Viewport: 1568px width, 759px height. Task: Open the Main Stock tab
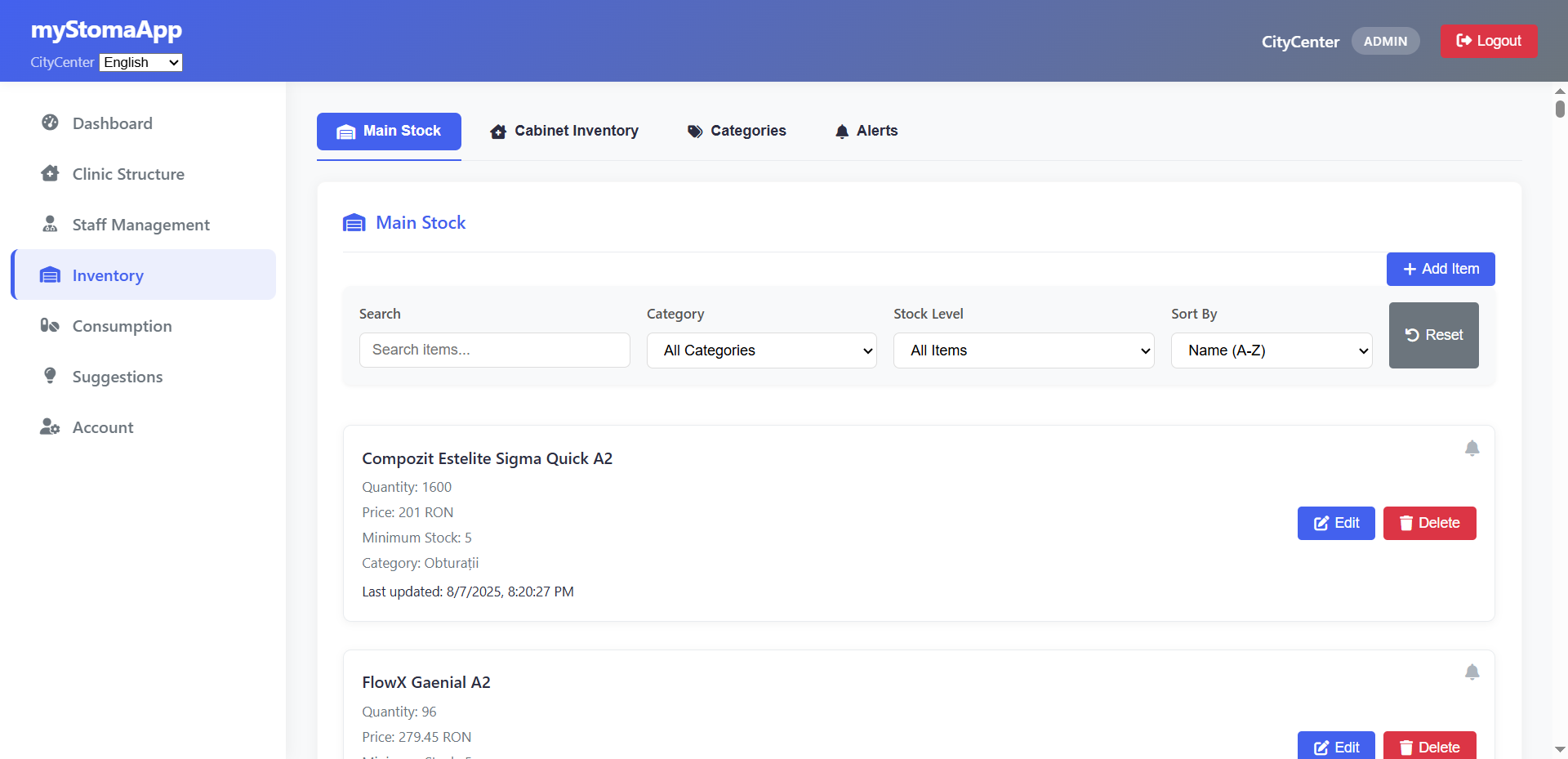point(389,131)
